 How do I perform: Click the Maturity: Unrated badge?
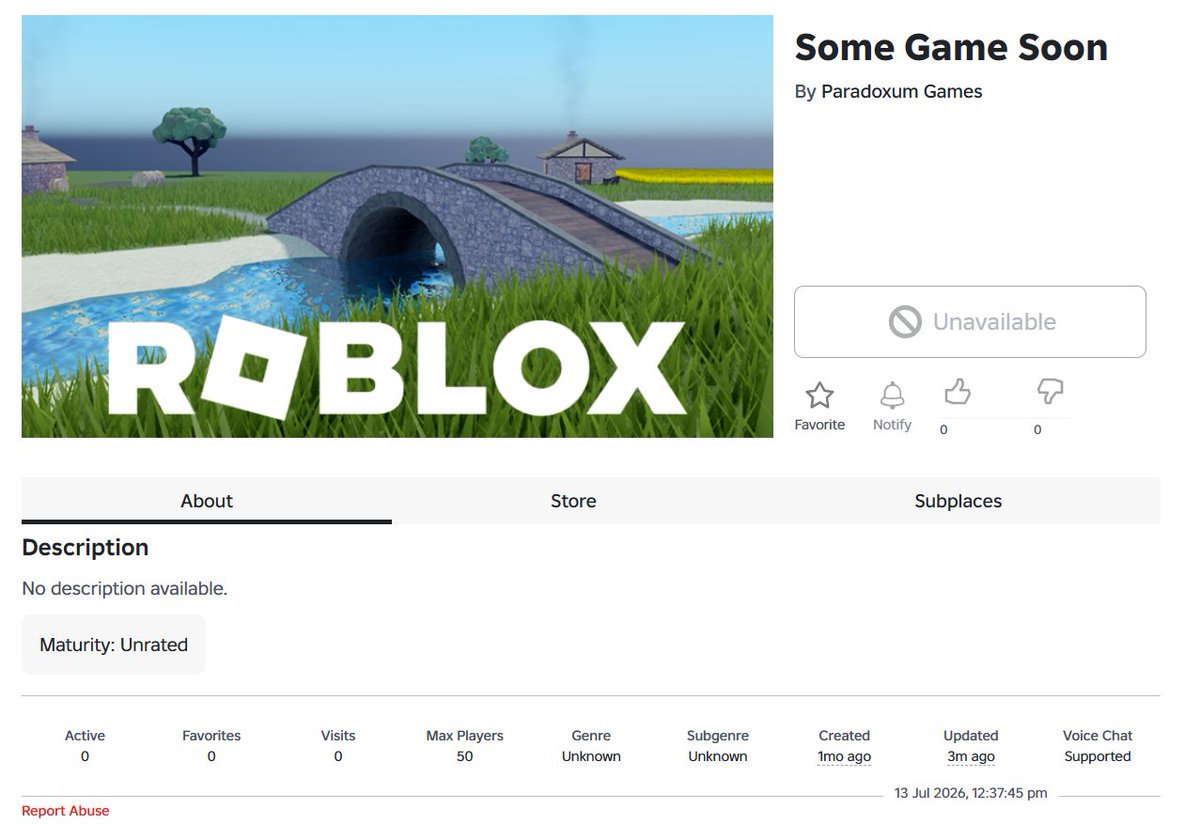tap(114, 645)
